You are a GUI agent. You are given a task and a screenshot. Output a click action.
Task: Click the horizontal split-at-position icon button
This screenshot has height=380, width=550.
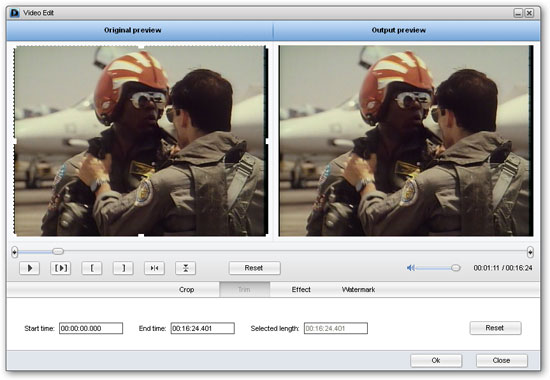click(x=154, y=268)
